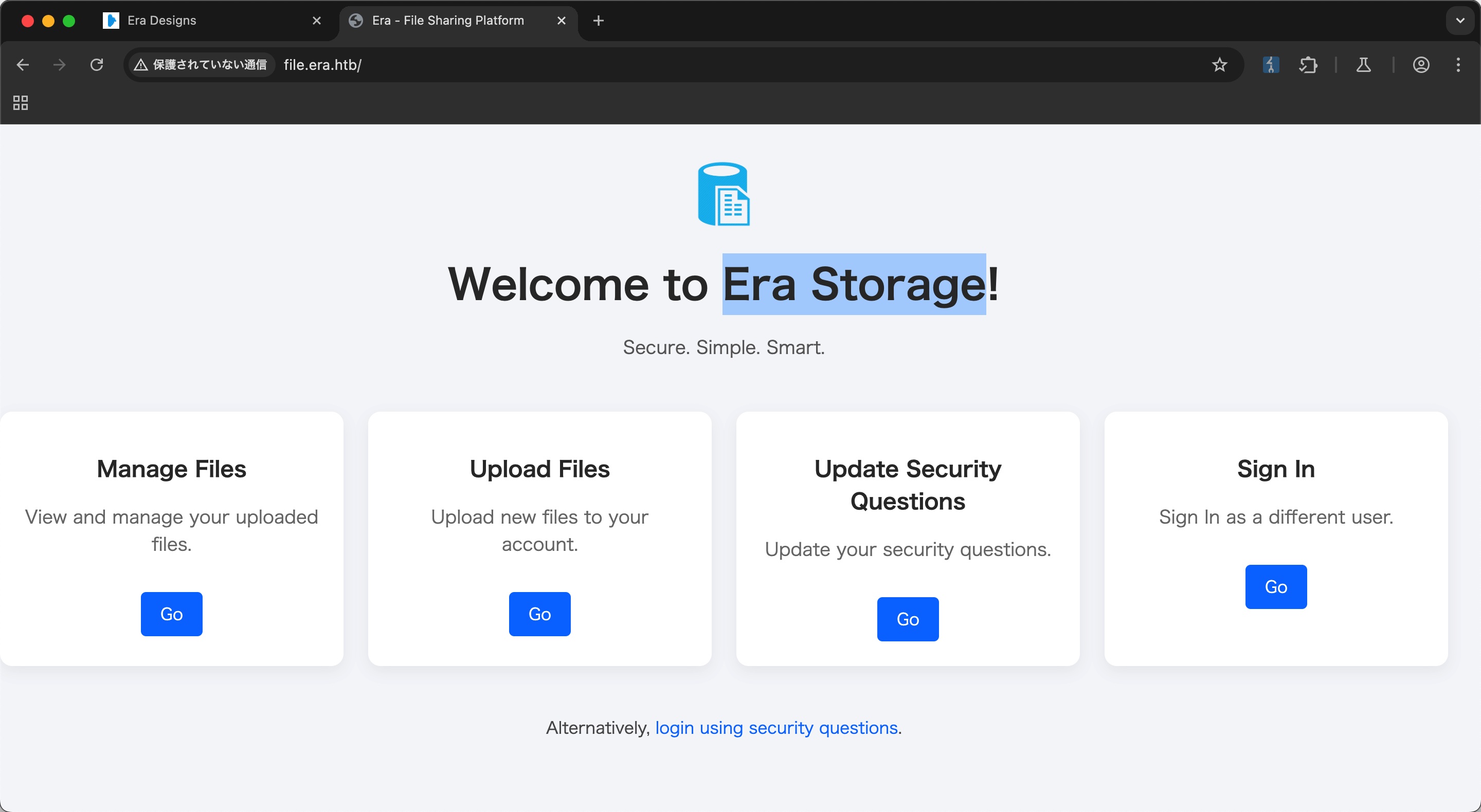Screen dimensions: 1481x812
Task: Show the not-secure connection warning details
Action: point(201,65)
